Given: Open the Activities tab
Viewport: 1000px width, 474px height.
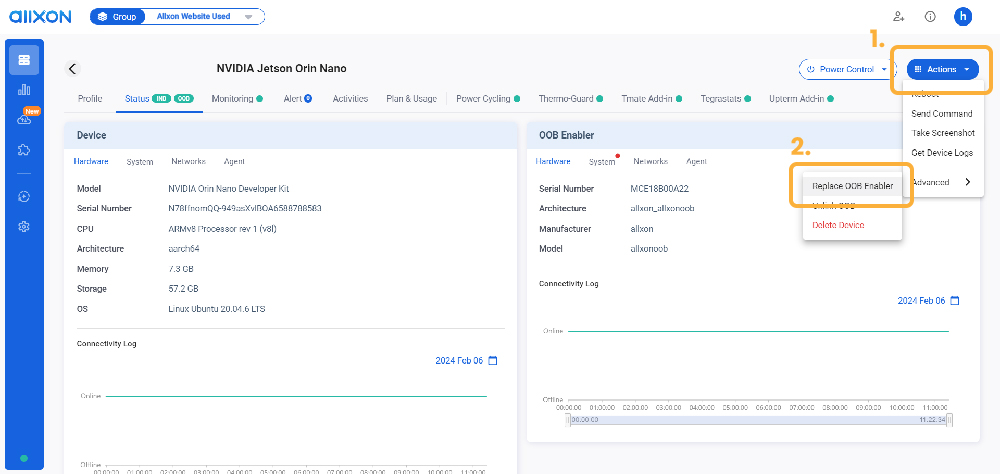Looking at the screenshot, I should tap(350, 99).
